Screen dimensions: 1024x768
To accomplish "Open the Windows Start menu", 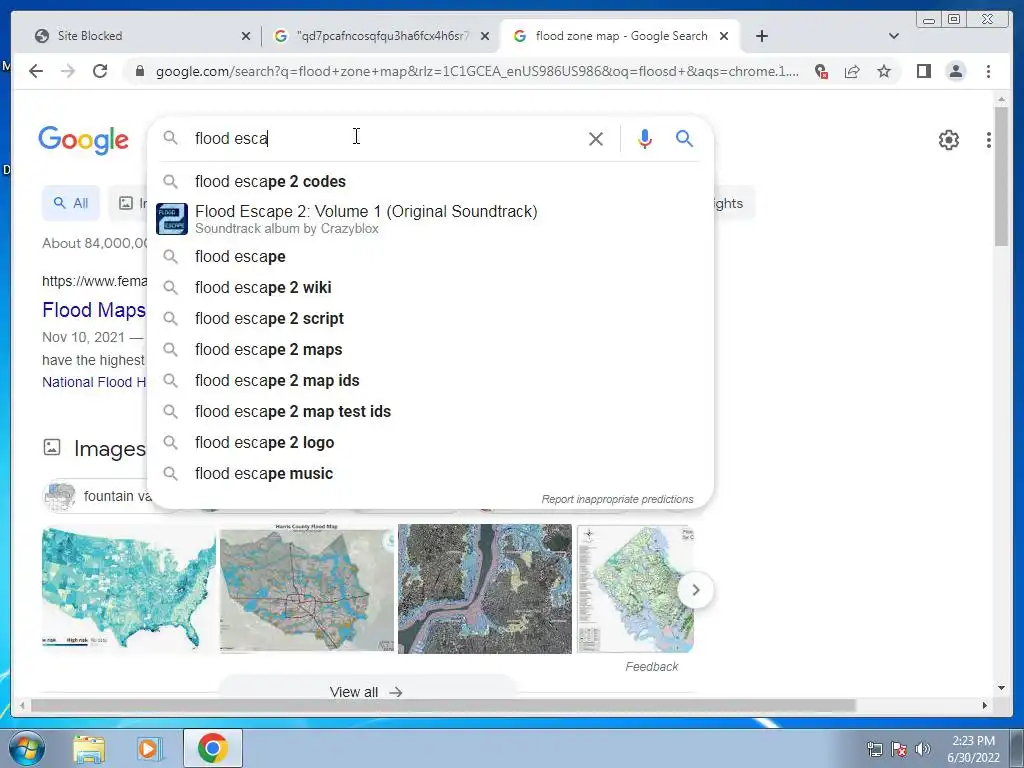I will coord(25,748).
